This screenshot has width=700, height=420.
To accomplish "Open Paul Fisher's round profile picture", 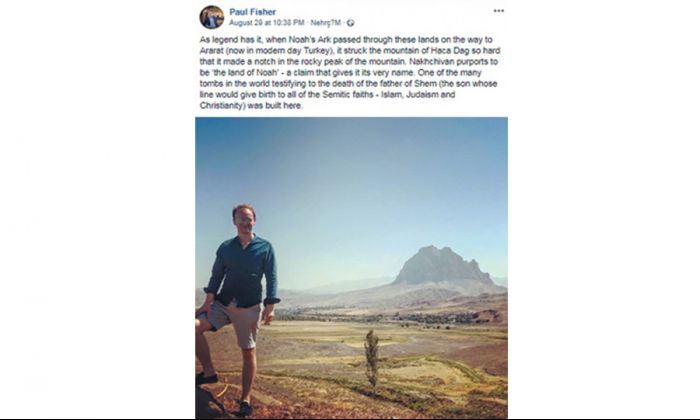I will coord(212,17).
